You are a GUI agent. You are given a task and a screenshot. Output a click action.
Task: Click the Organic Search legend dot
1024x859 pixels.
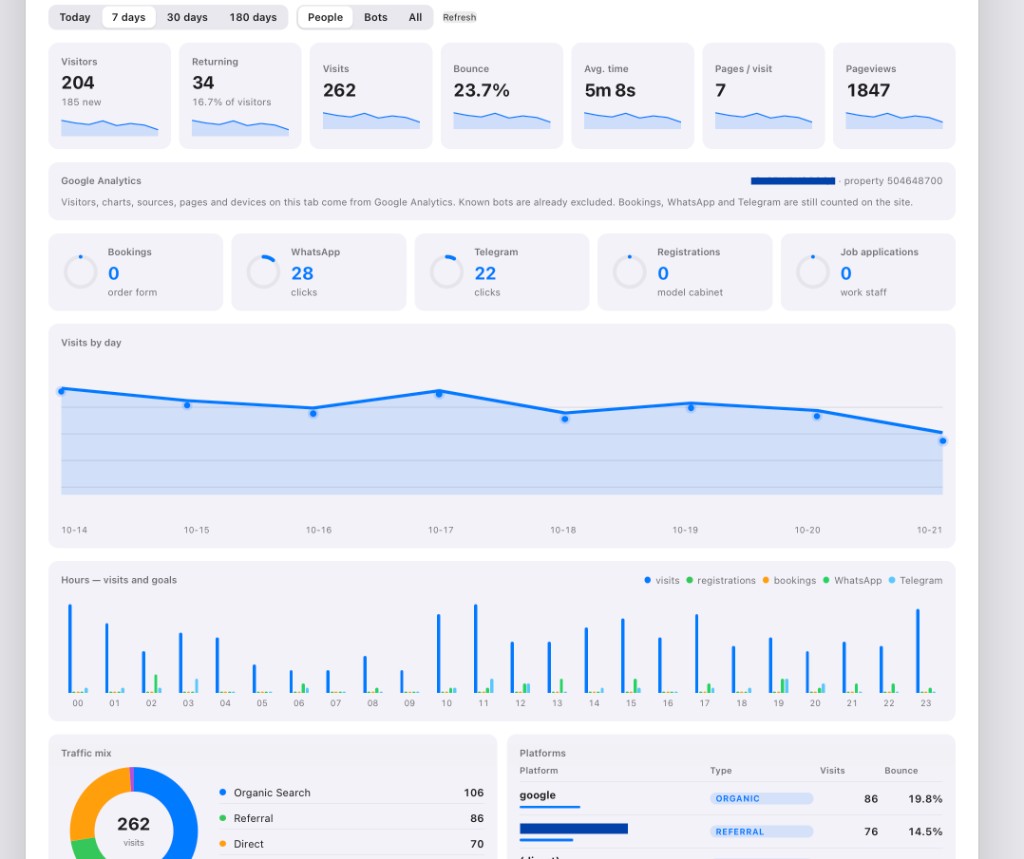(223, 792)
